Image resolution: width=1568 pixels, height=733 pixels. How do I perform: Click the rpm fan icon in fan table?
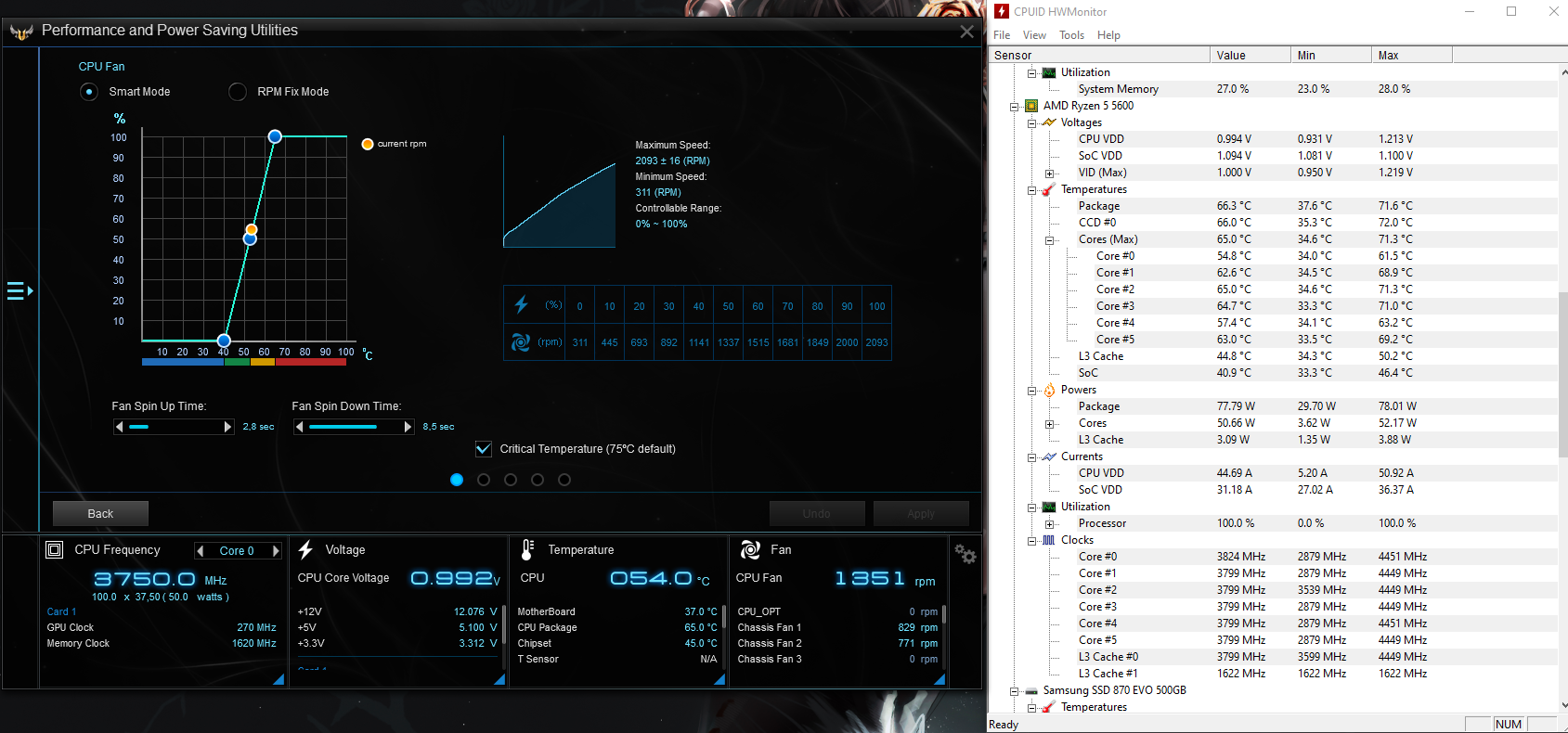521,342
